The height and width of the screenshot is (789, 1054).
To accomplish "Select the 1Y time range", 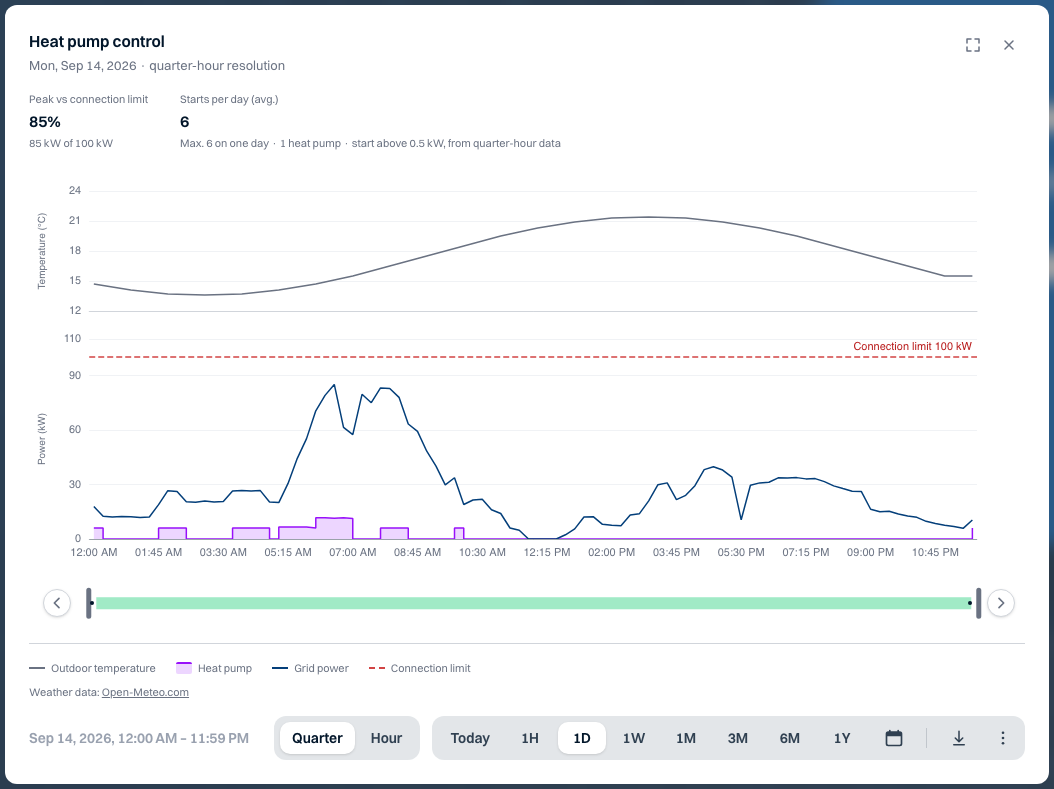I will (x=842, y=738).
